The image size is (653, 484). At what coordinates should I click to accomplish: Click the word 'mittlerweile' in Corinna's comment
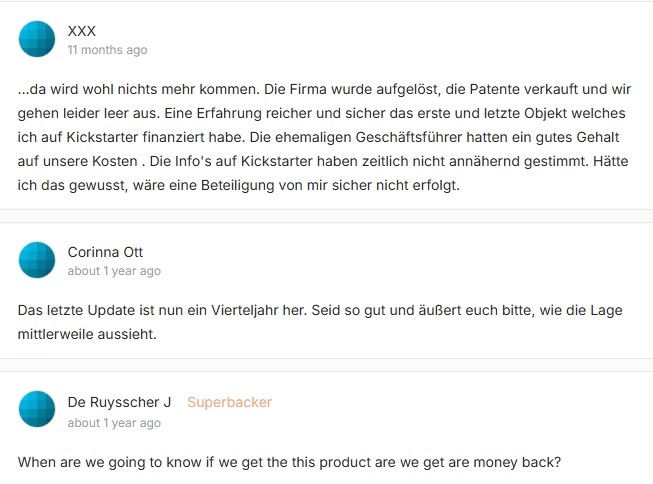click(60, 333)
